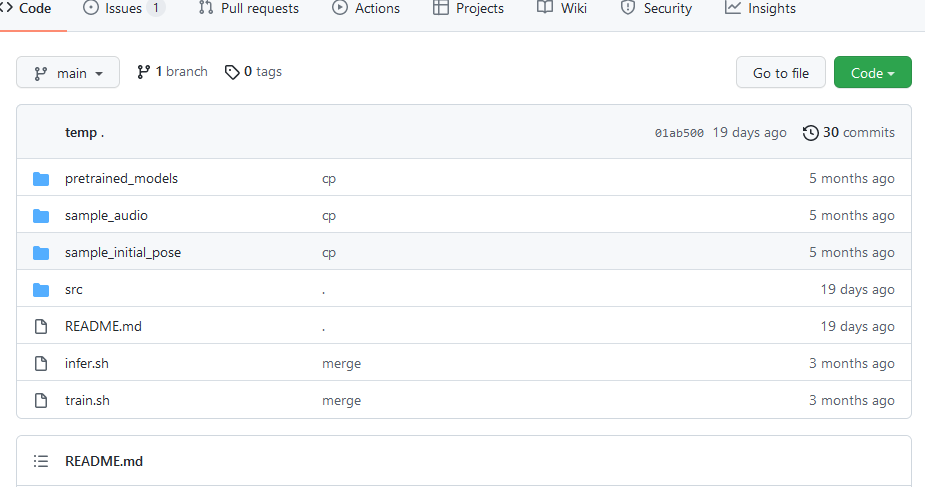
Task: Click the commits history clock icon
Action: click(811, 133)
